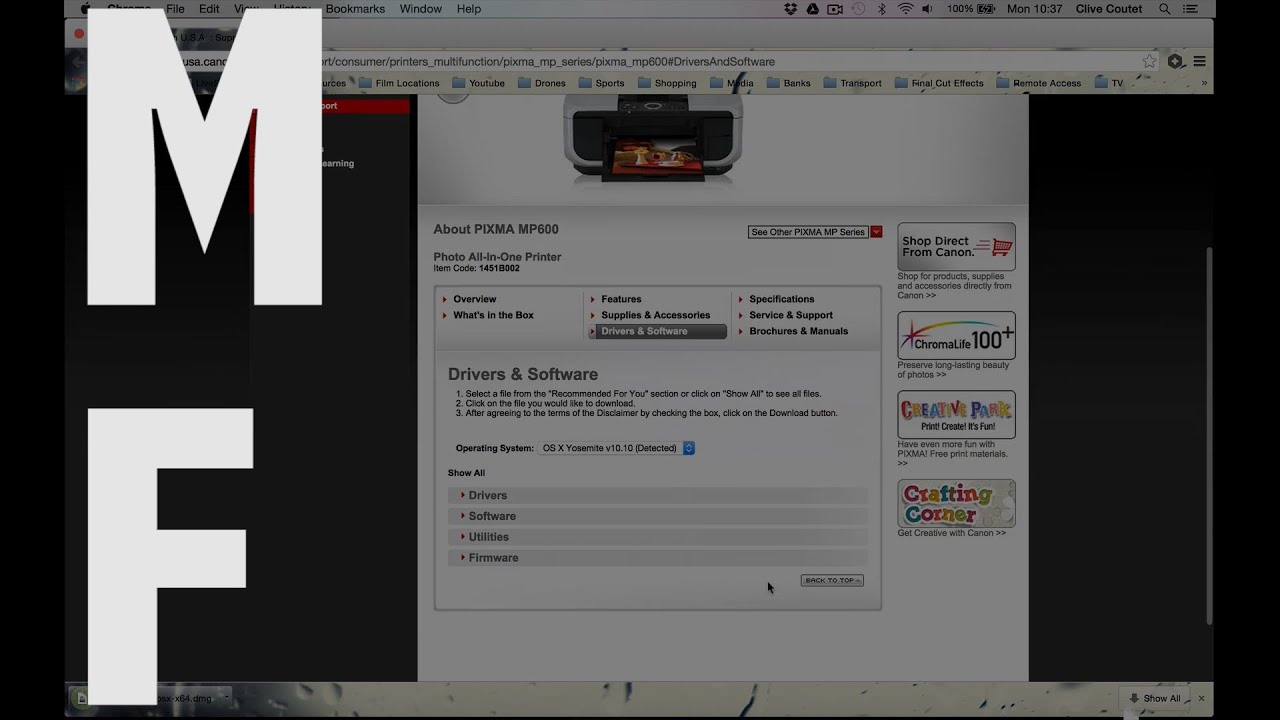This screenshot has width=1280, height=720.
Task: Open the File menu
Action: click(x=175, y=9)
